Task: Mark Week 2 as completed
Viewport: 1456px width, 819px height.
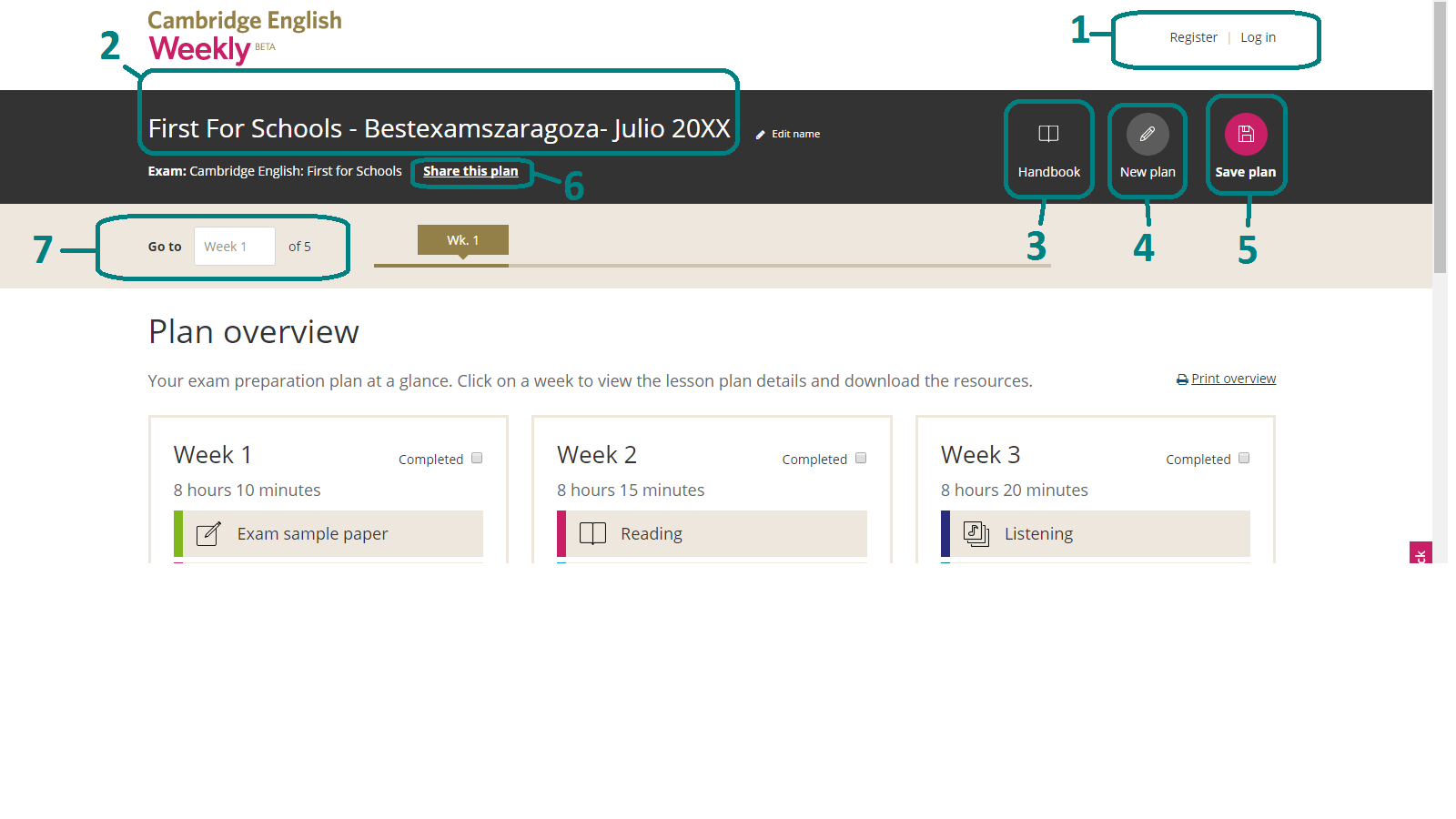Action: [x=861, y=459]
